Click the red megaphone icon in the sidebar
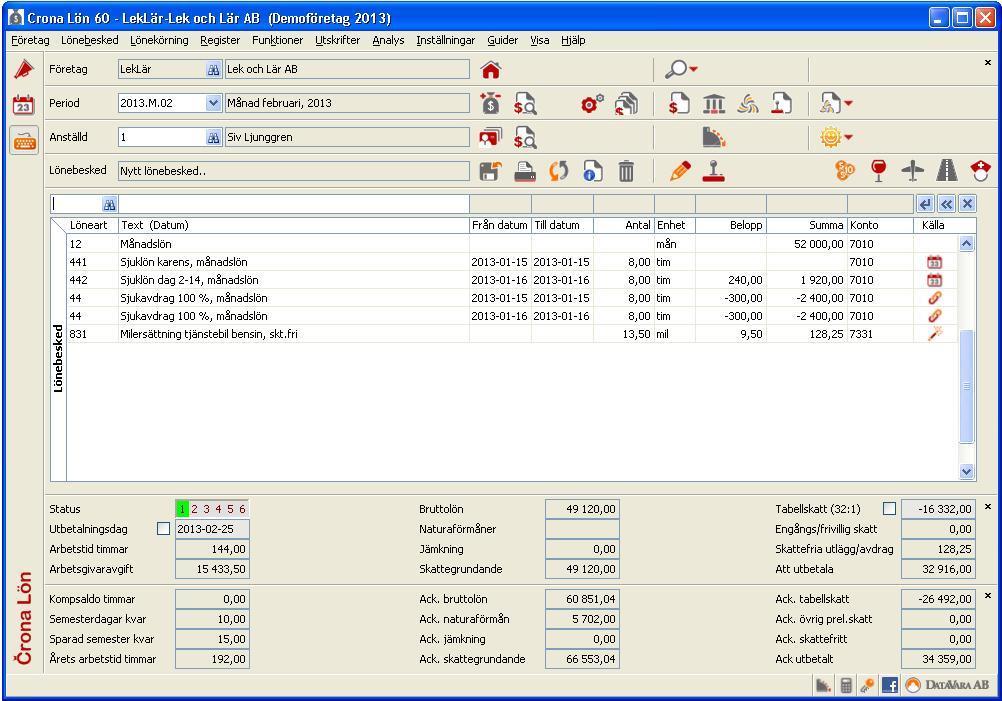 (x=24, y=69)
